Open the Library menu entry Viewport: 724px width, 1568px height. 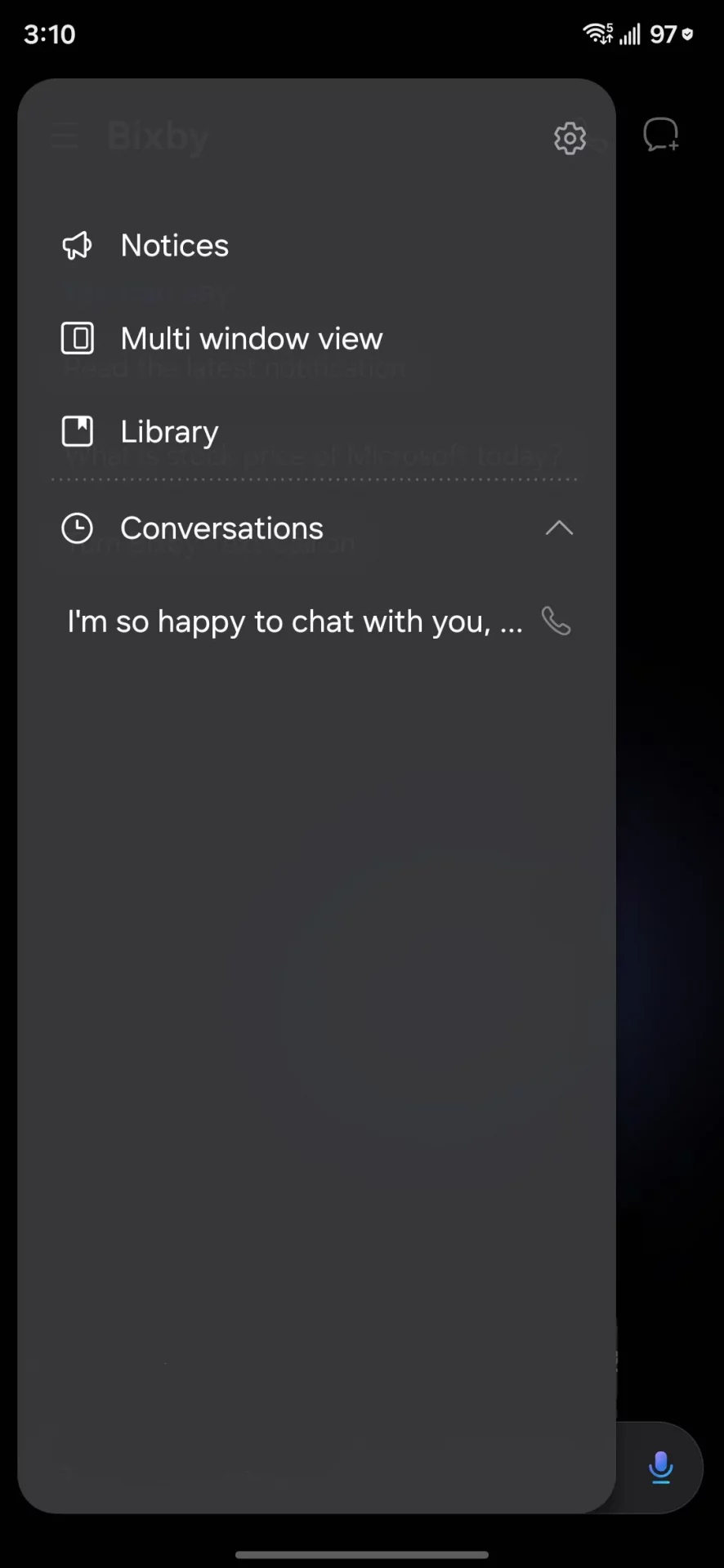click(x=316, y=431)
